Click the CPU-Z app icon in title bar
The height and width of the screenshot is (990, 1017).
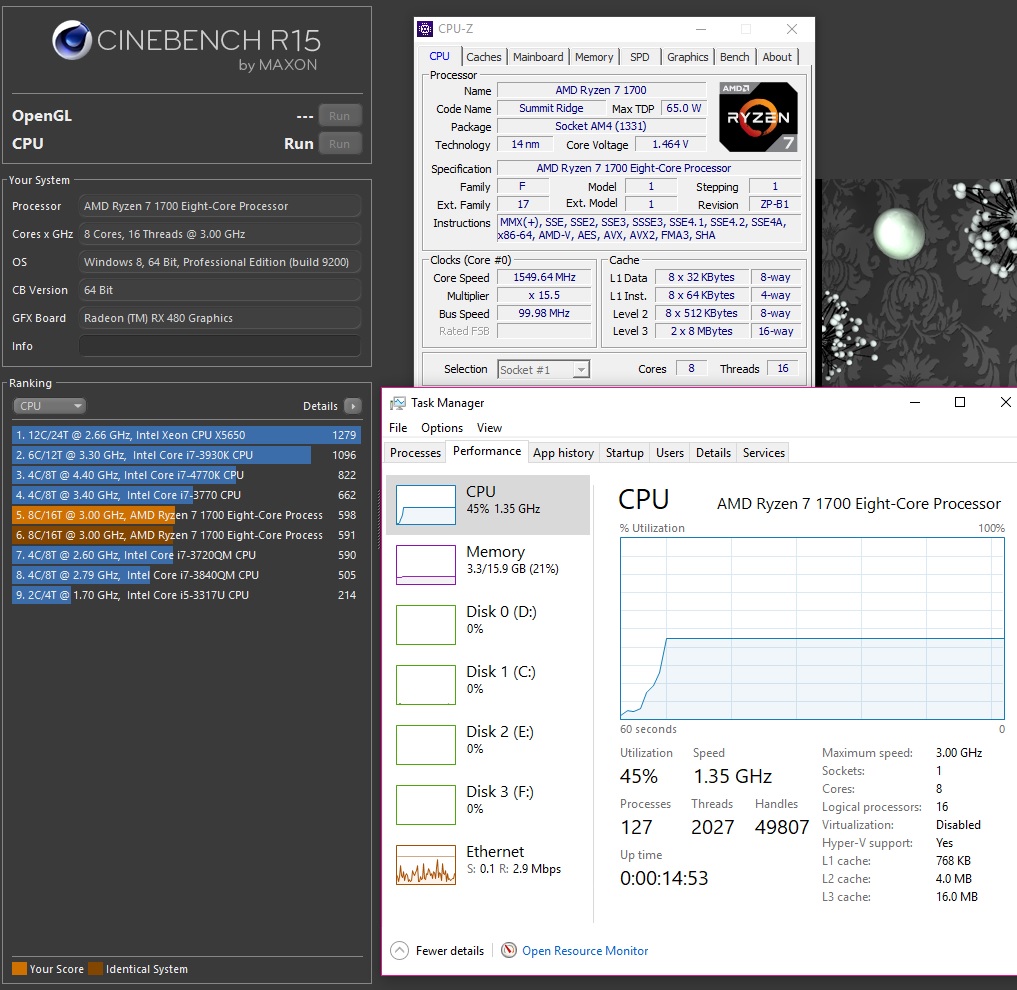click(x=425, y=29)
